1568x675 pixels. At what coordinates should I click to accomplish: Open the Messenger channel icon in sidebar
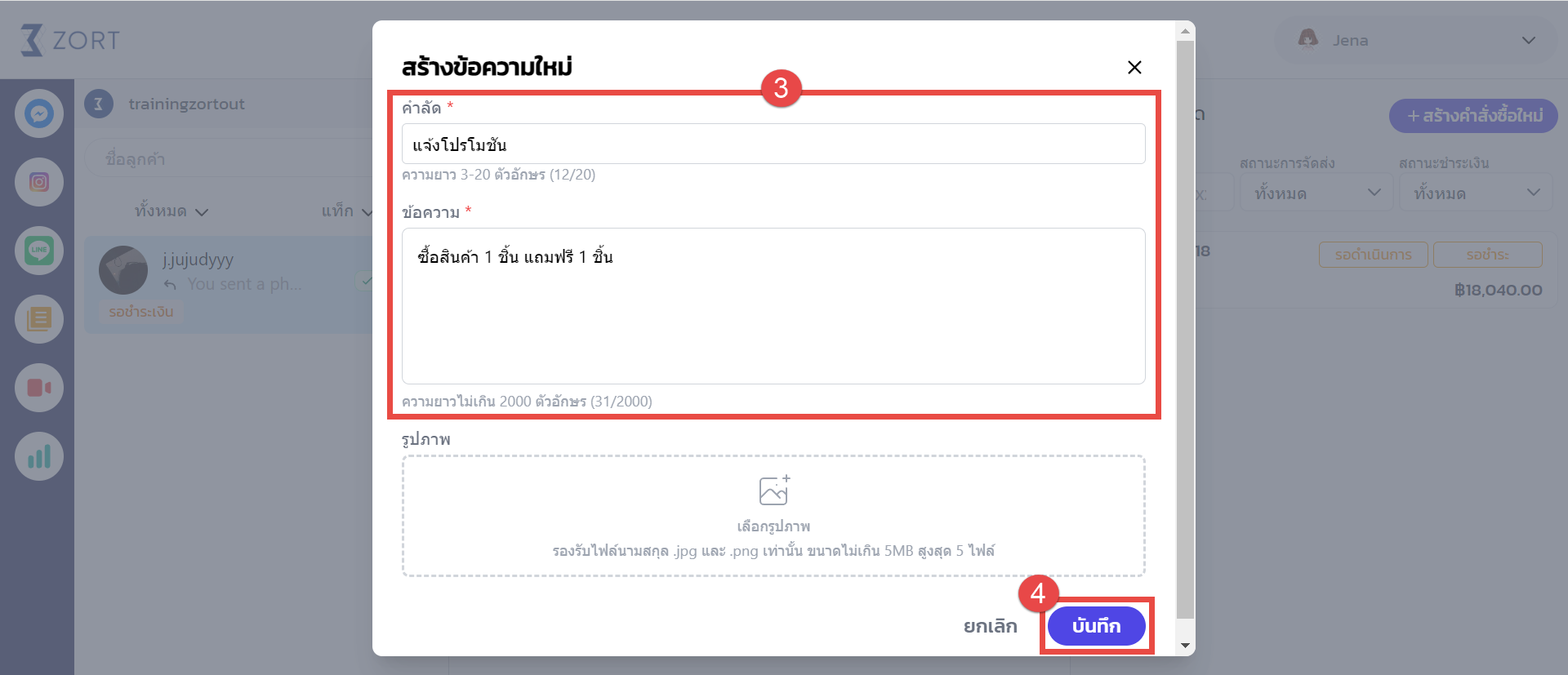39,113
